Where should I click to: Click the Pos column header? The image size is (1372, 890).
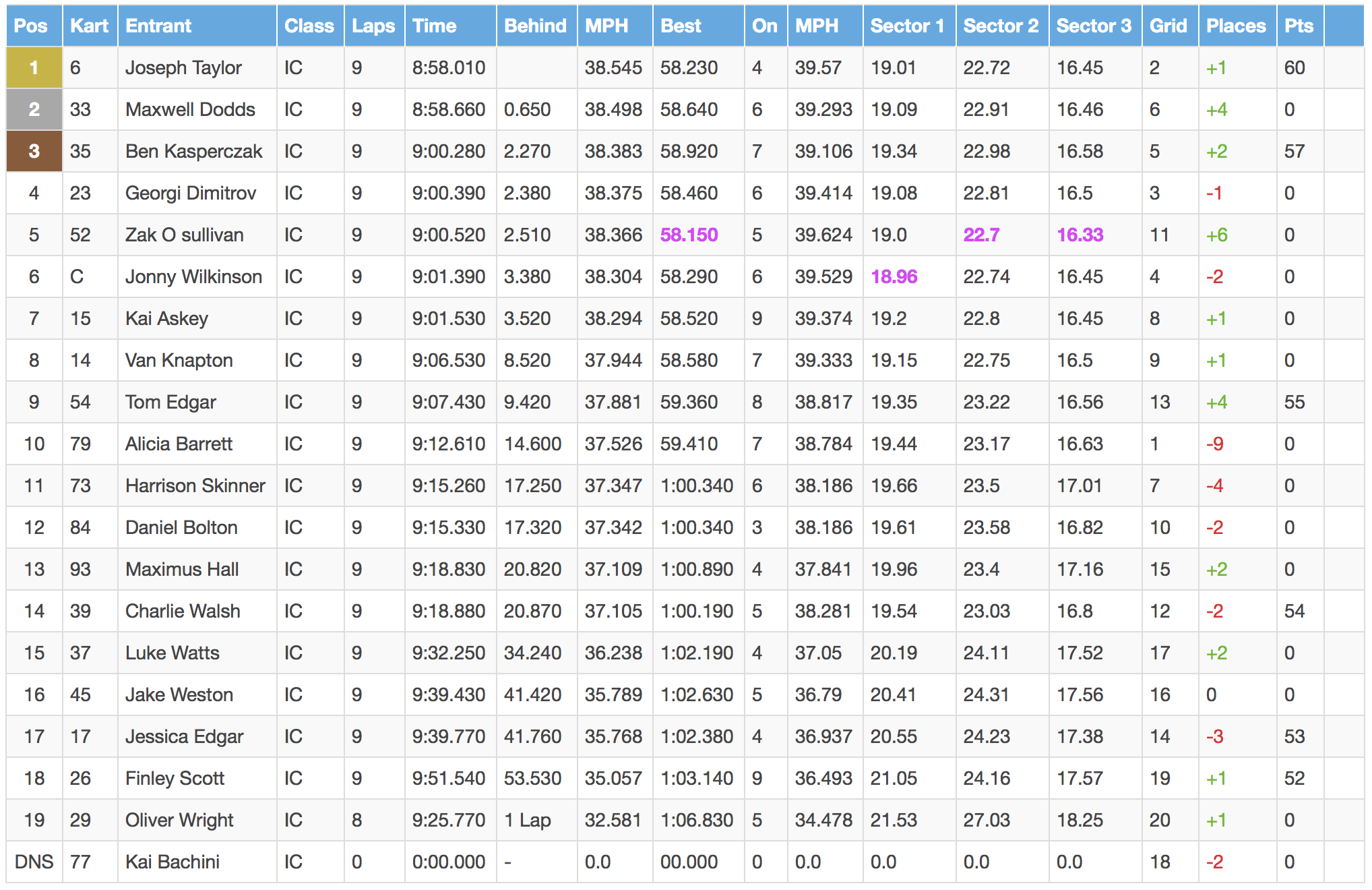point(34,26)
